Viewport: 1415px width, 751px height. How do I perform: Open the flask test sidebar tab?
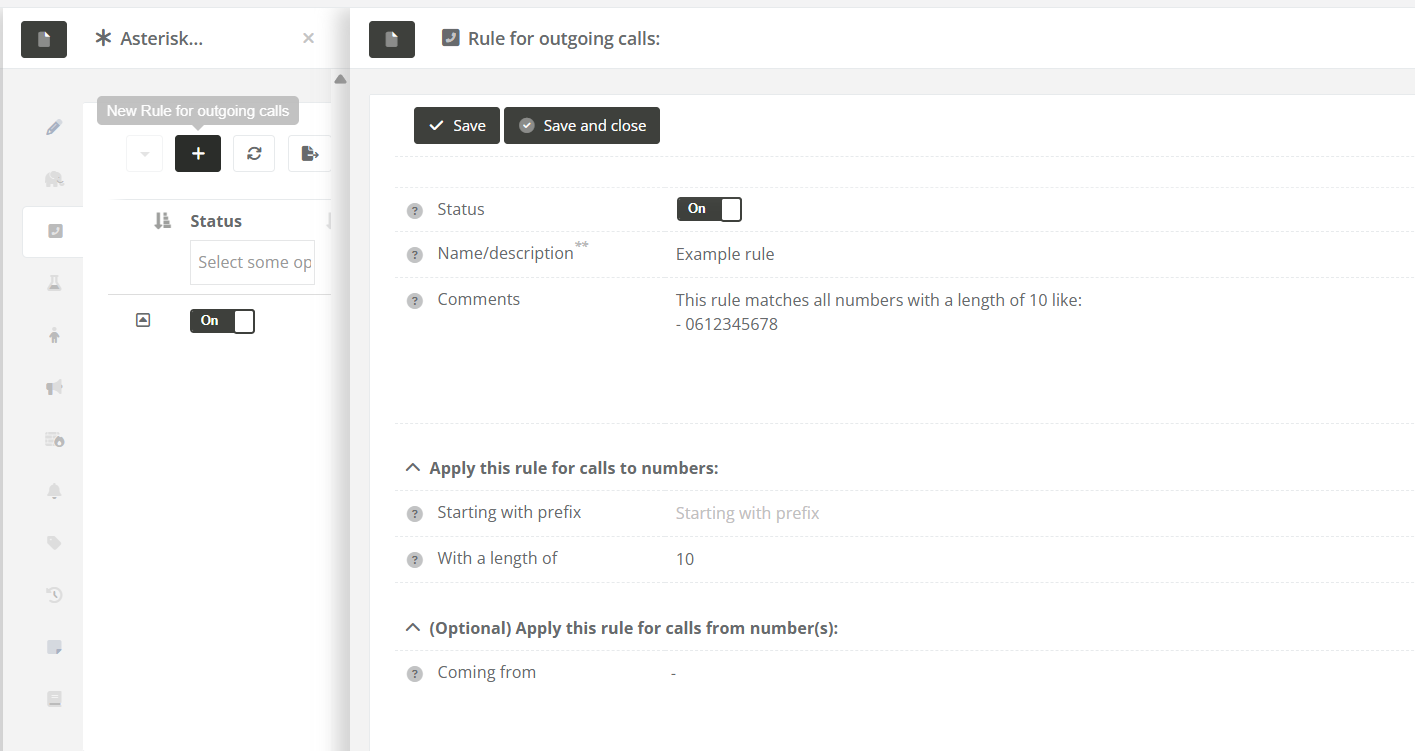click(x=54, y=284)
